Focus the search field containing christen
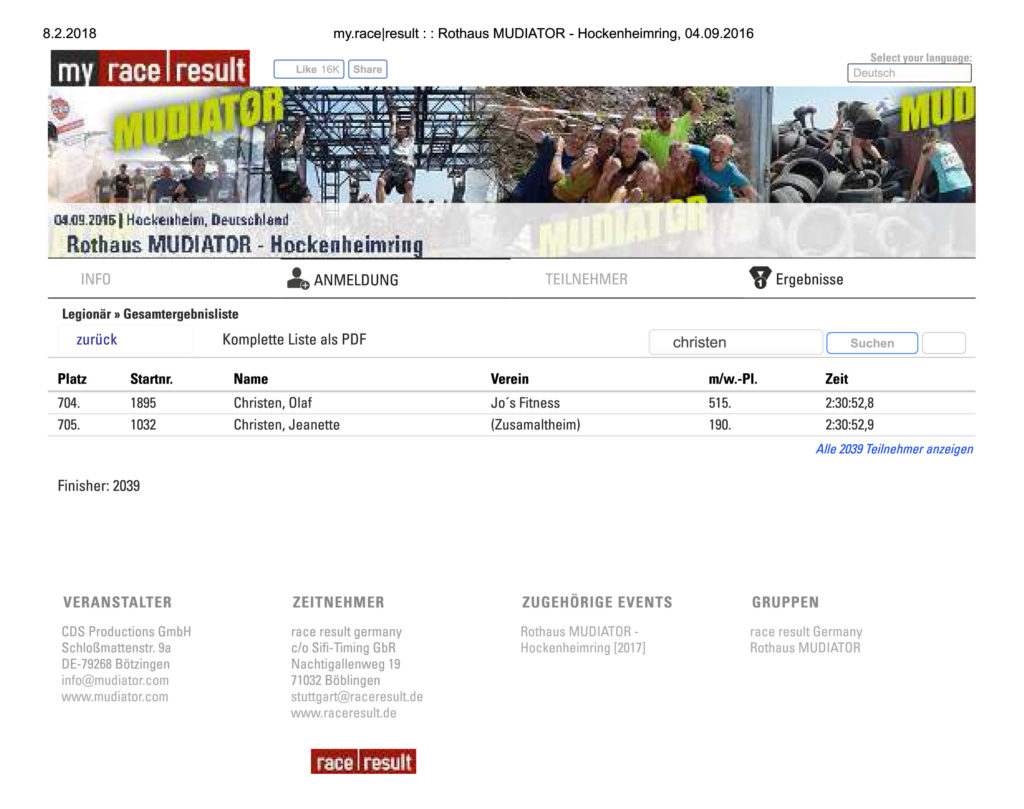1024x809 pixels. 735,343
